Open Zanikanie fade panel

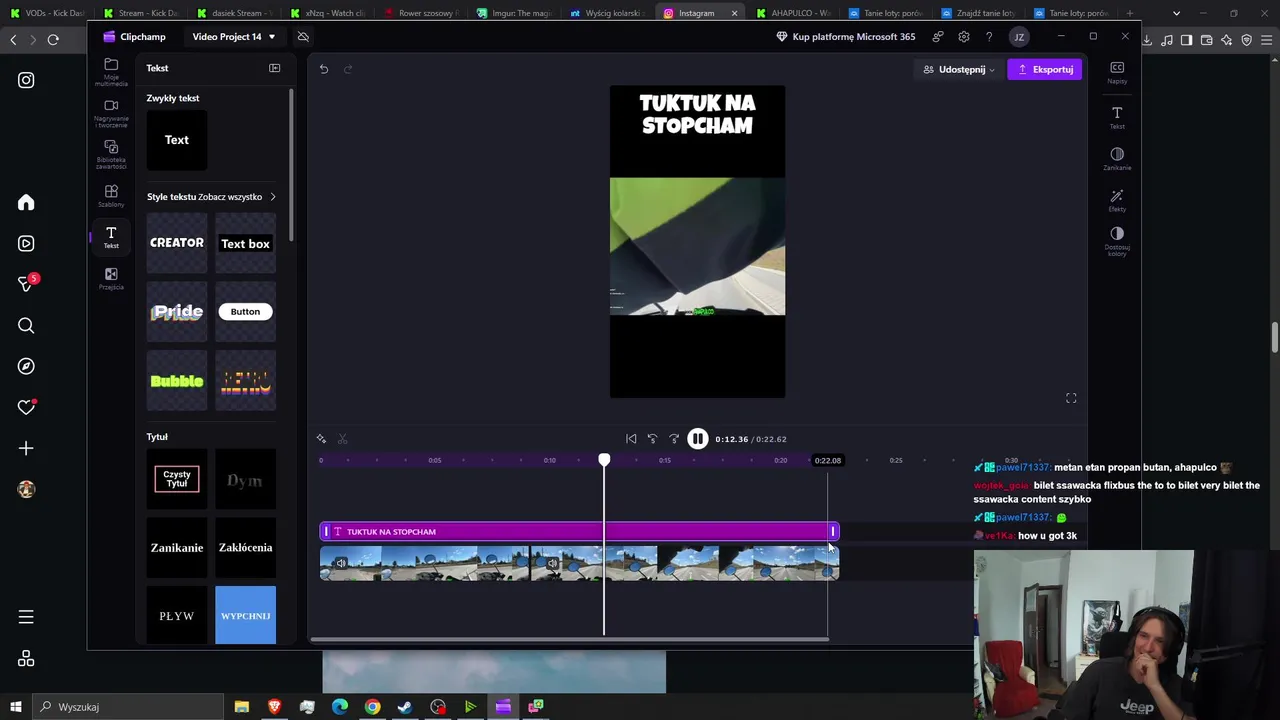point(1117,159)
